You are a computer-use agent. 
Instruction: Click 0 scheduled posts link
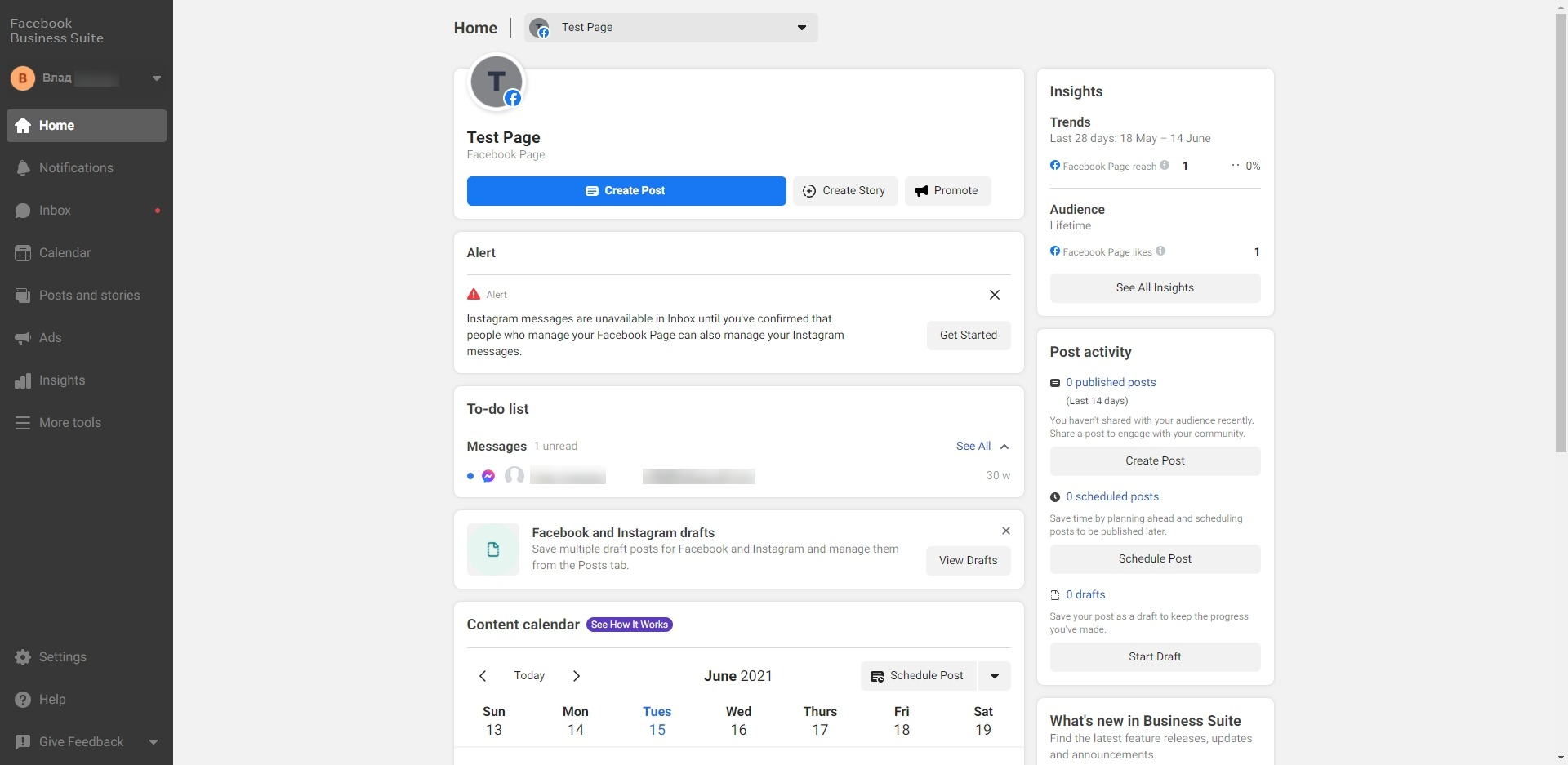tap(1112, 497)
